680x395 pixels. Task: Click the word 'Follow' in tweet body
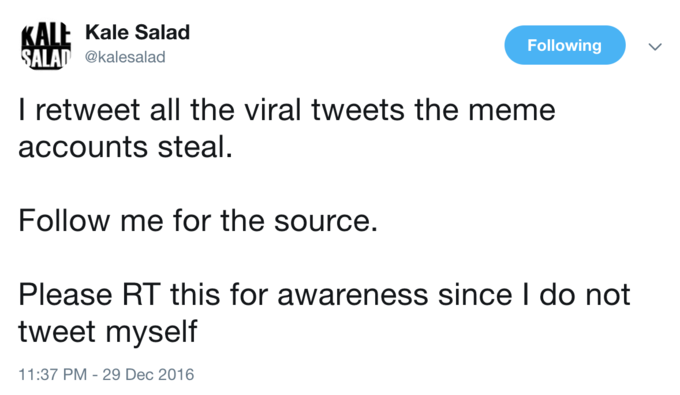click(x=64, y=220)
